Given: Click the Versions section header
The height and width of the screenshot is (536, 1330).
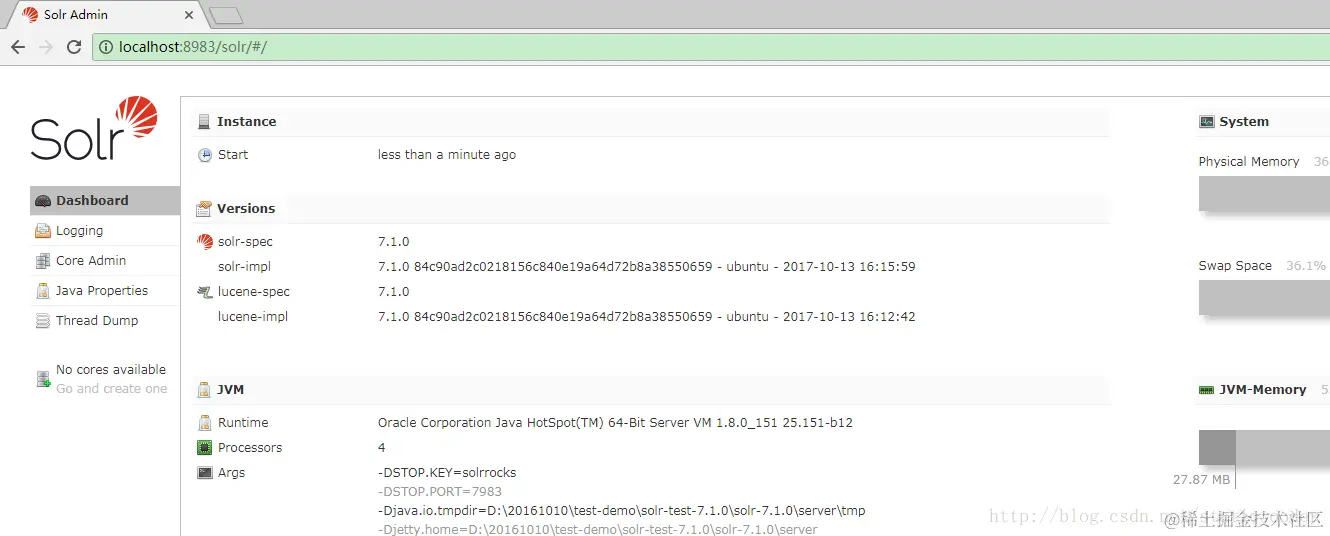Looking at the screenshot, I should point(651,209).
